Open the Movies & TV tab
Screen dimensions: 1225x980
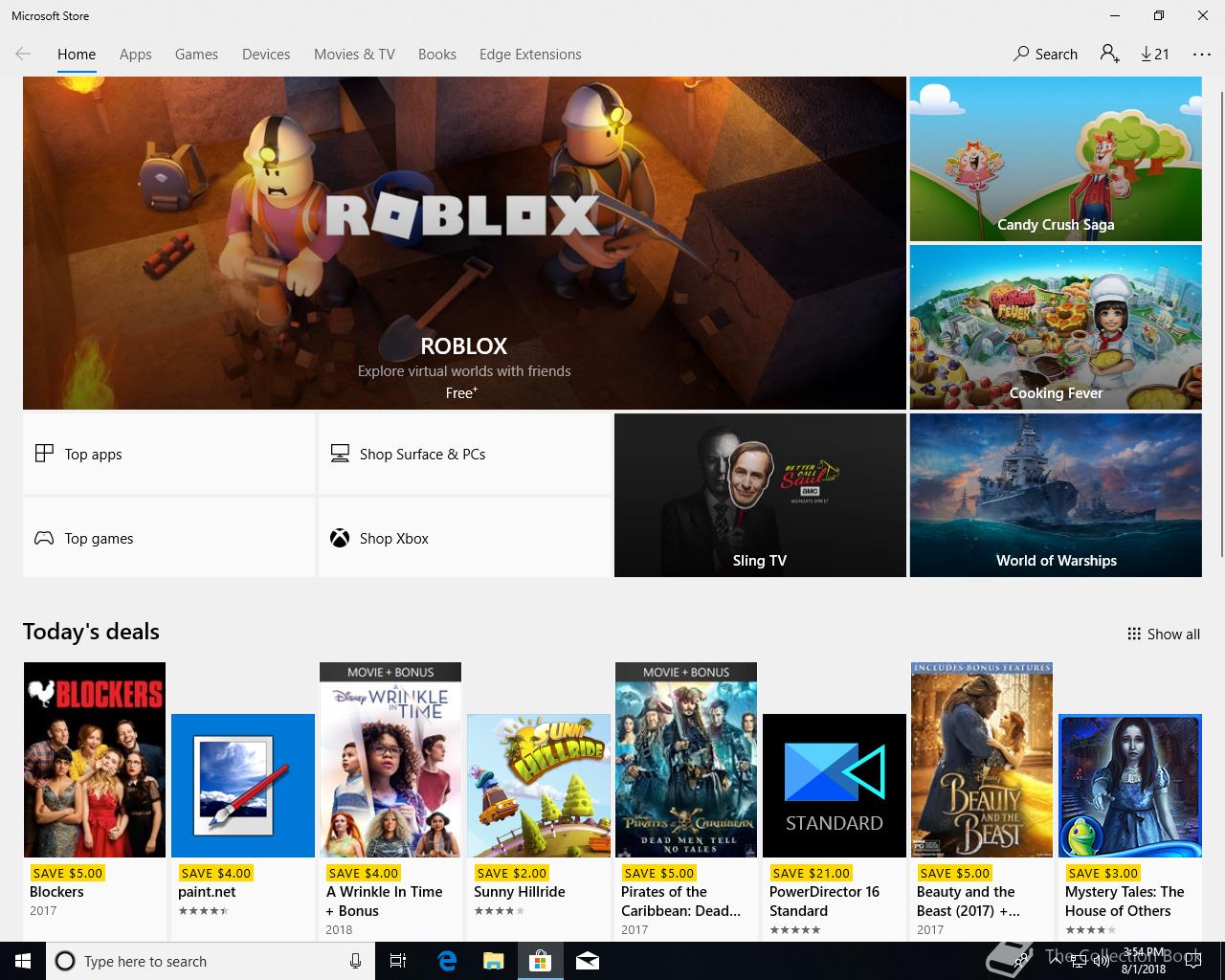[x=354, y=55]
